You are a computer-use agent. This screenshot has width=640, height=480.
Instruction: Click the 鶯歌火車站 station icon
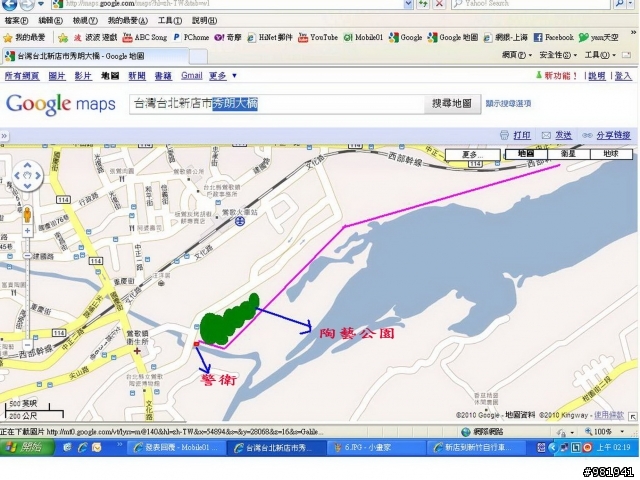(240, 221)
